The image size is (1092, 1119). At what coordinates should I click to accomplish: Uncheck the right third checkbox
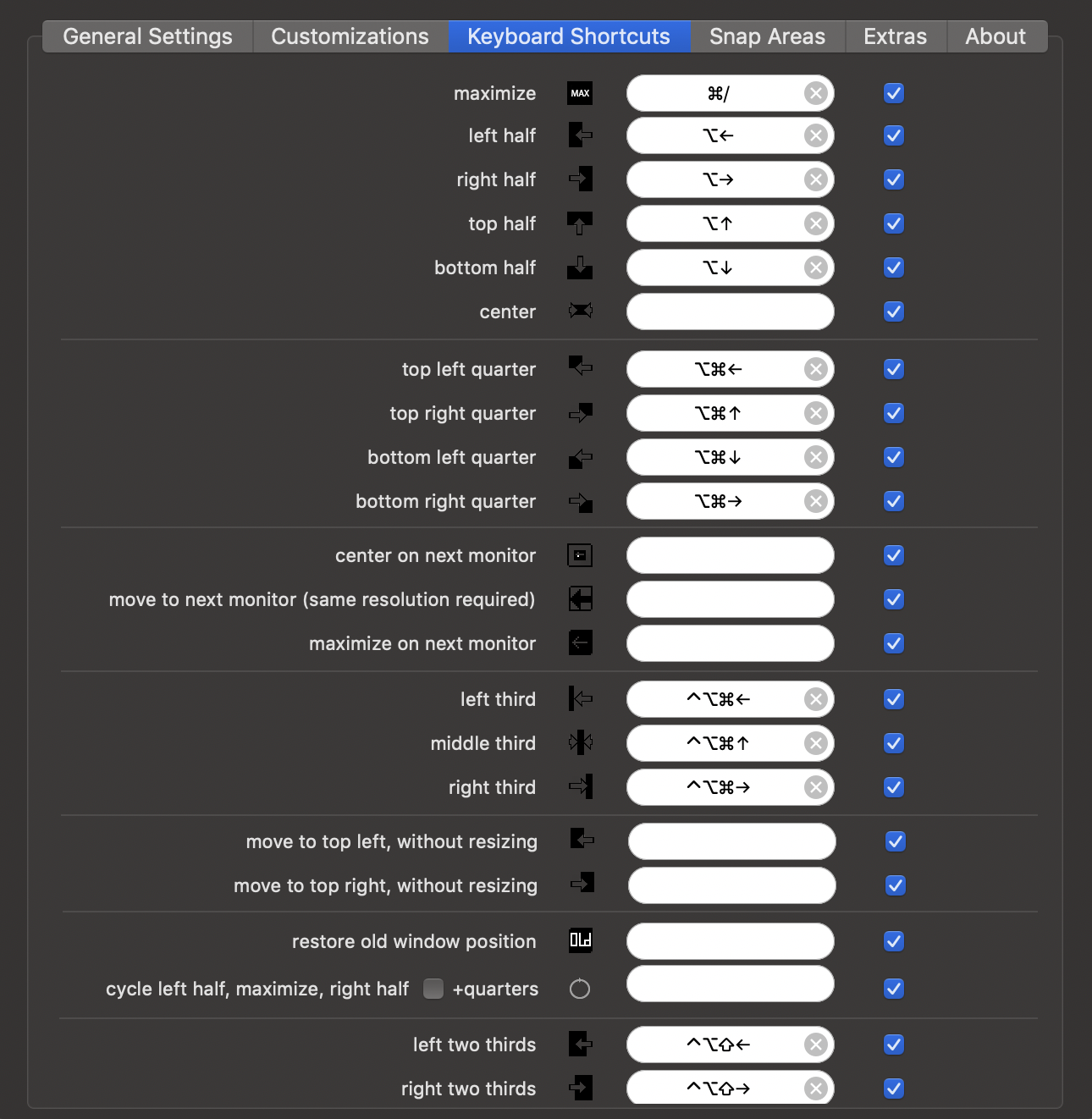click(x=894, y=787)
